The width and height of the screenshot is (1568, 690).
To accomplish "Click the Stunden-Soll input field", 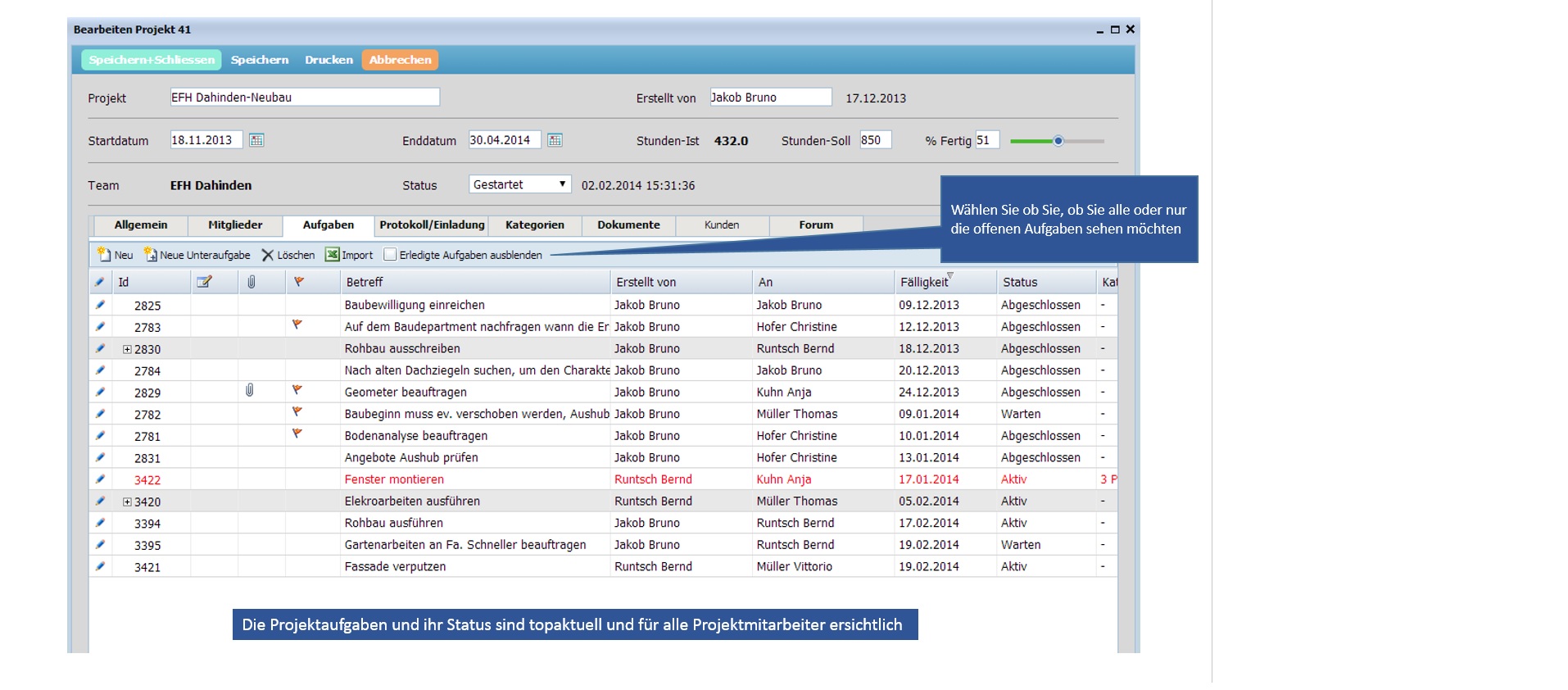I will [x=875, y=140].
